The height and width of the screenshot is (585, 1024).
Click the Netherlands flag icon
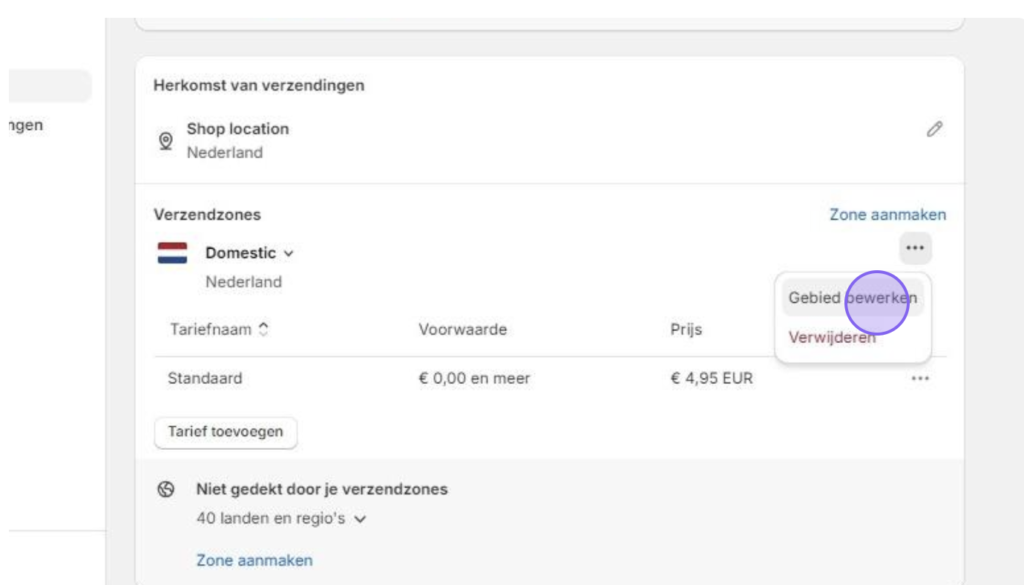click(172, 253)
